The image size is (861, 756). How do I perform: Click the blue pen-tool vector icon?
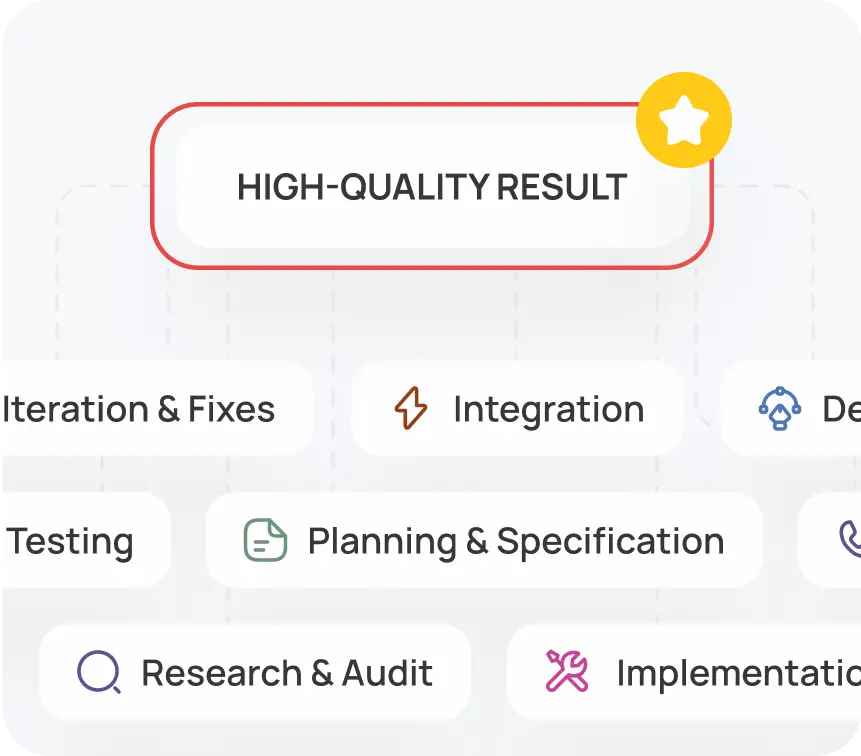point(780,408)
